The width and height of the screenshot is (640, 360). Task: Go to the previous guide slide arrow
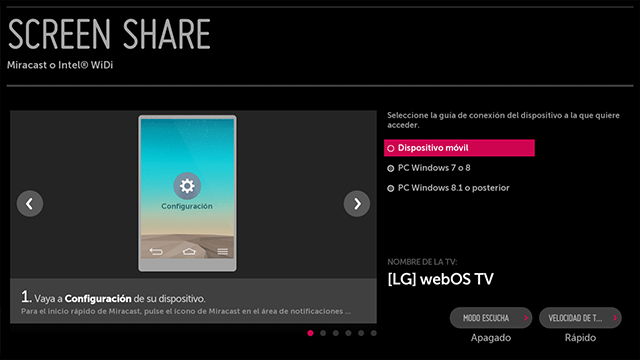30,203
